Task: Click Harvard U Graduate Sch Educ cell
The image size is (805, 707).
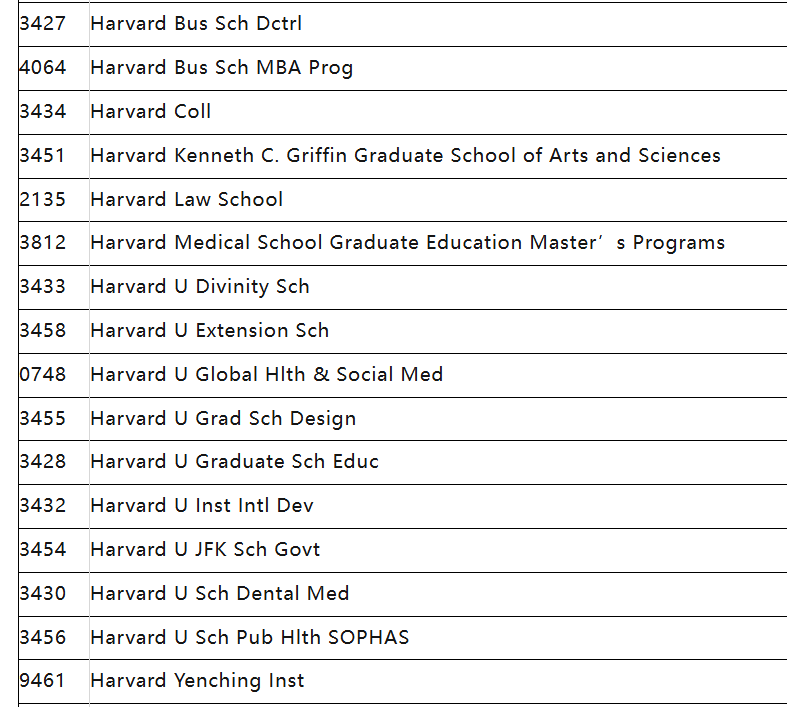Action: coord(234,462)
